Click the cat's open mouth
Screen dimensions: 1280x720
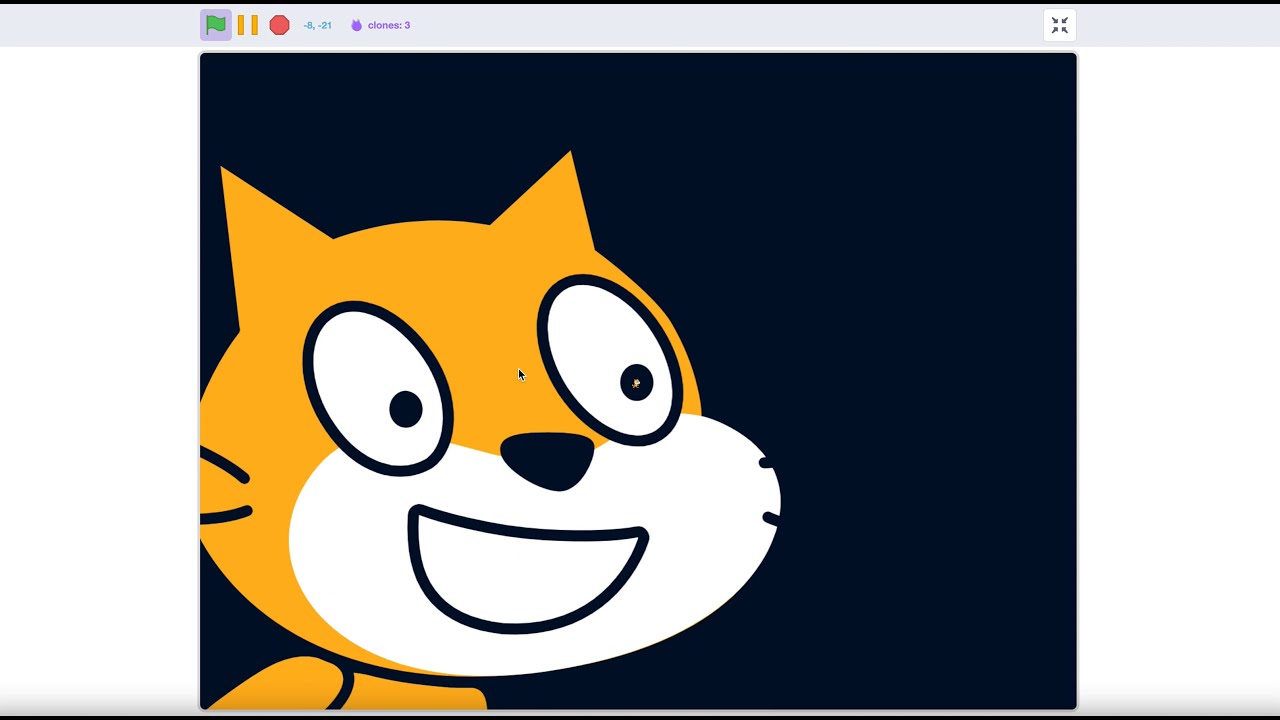527,568
